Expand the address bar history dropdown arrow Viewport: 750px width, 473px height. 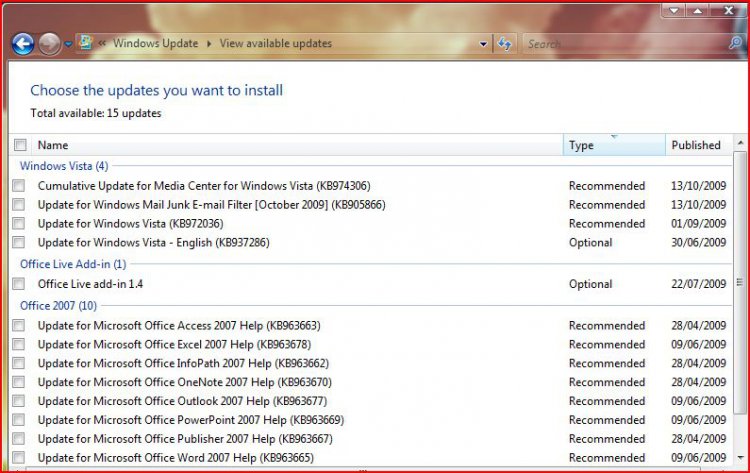(483, 44)
